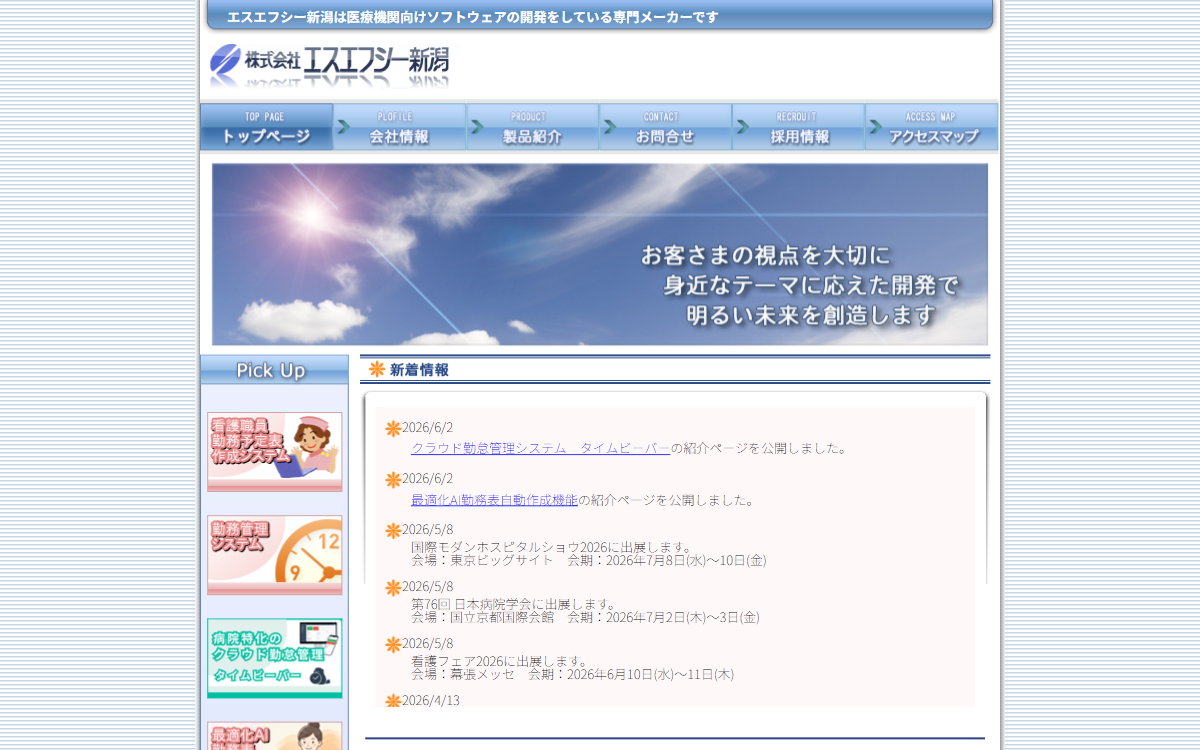
Task: Click the 会場：幕張メッセ venue line
Action: coord(572,674)
